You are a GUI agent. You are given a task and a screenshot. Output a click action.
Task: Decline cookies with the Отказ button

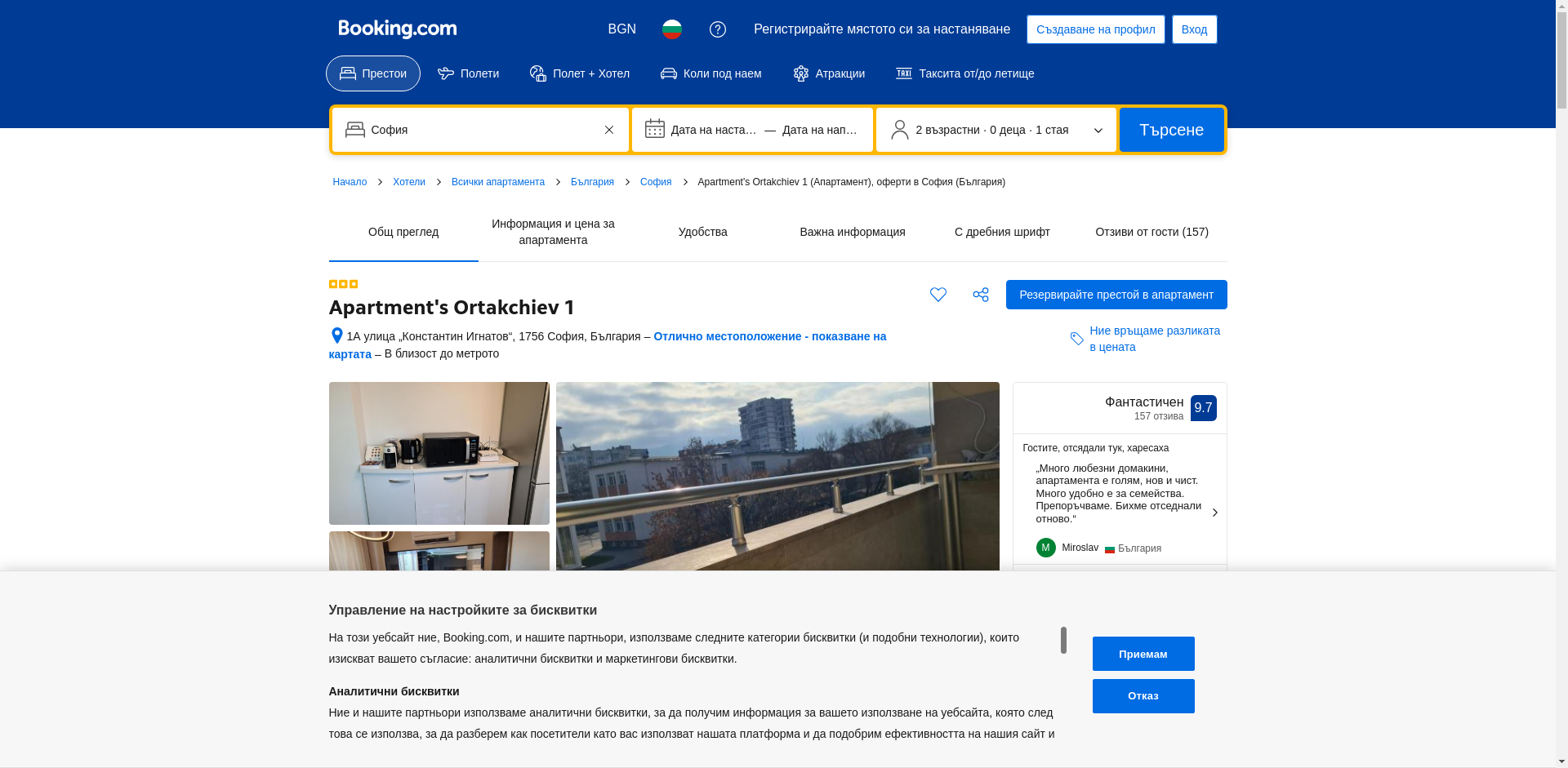coord(1143,696)
